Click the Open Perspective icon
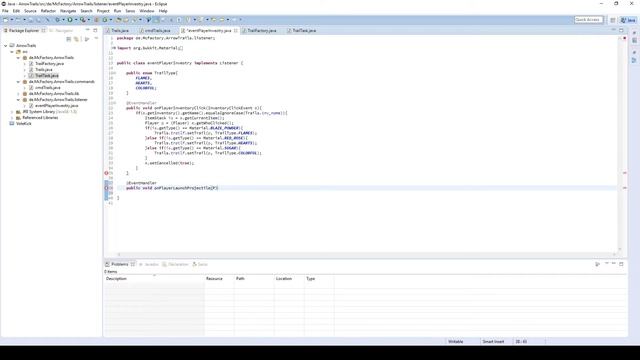 tap(613, 20)
